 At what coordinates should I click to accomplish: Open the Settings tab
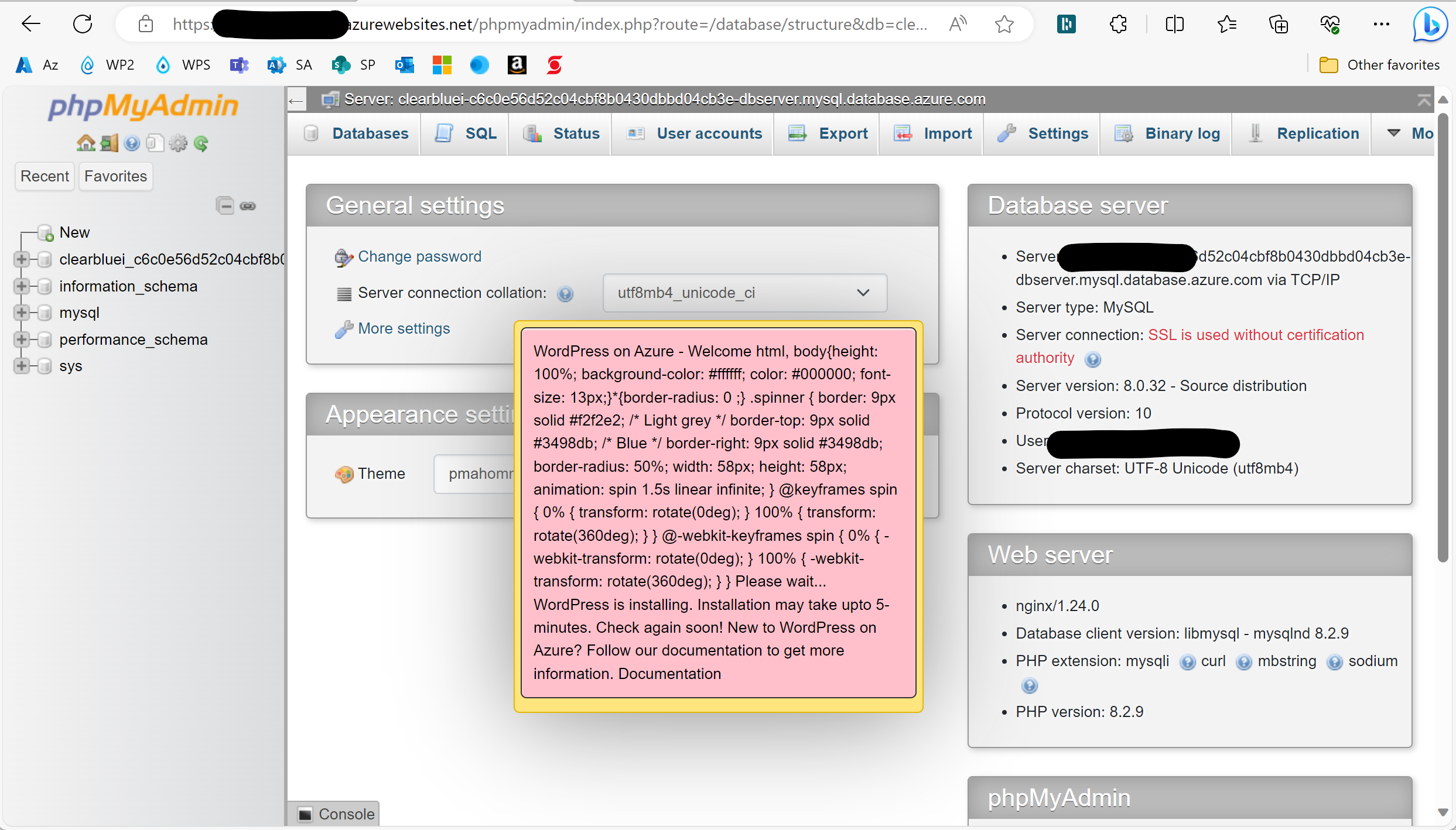1043,133
